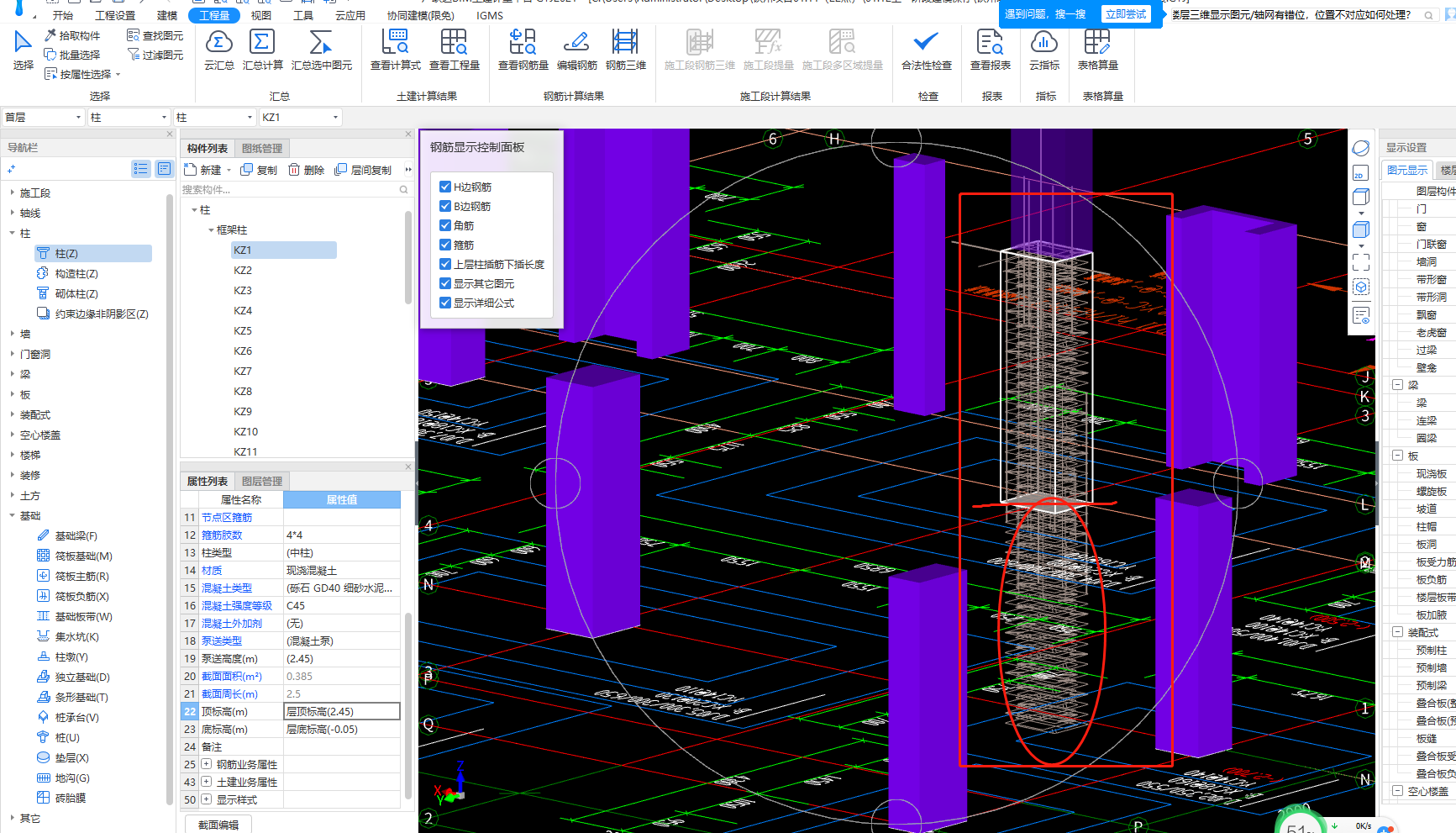The image size is (1456, 833).
Task: Open the KZ1 component dropdown
Action: point(301,117)
